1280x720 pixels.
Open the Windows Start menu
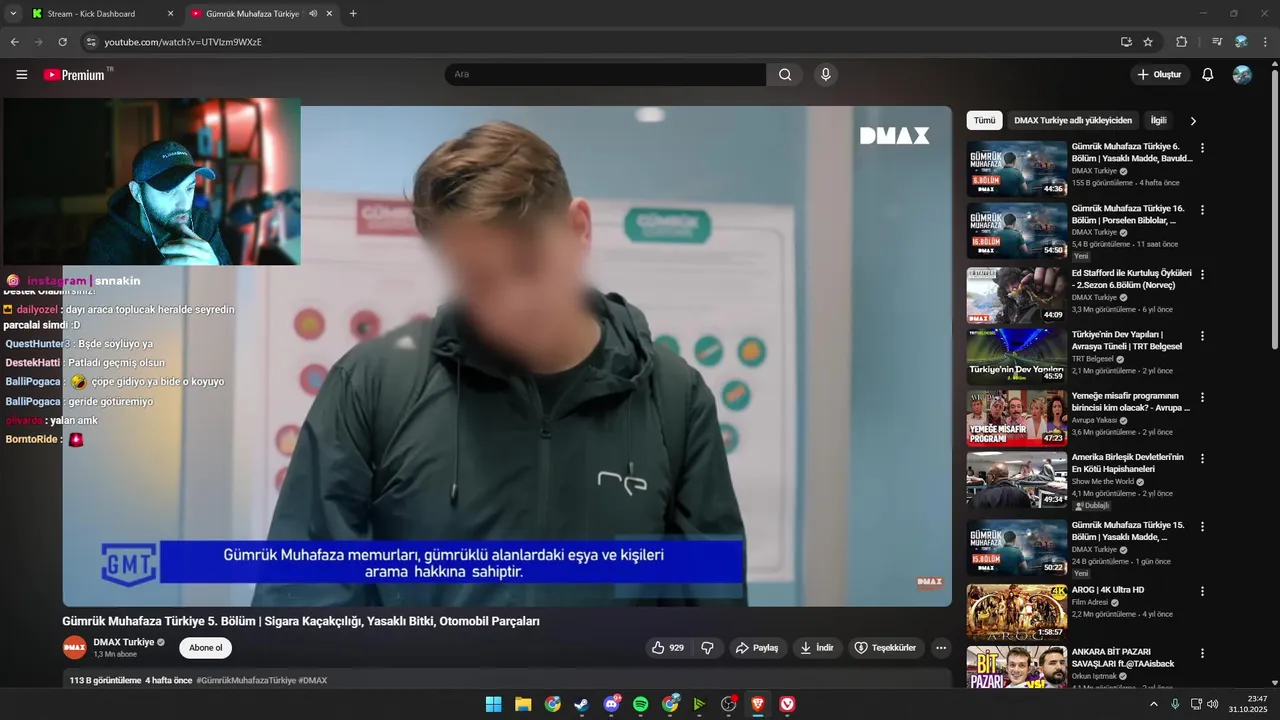[x=493, y=704]
